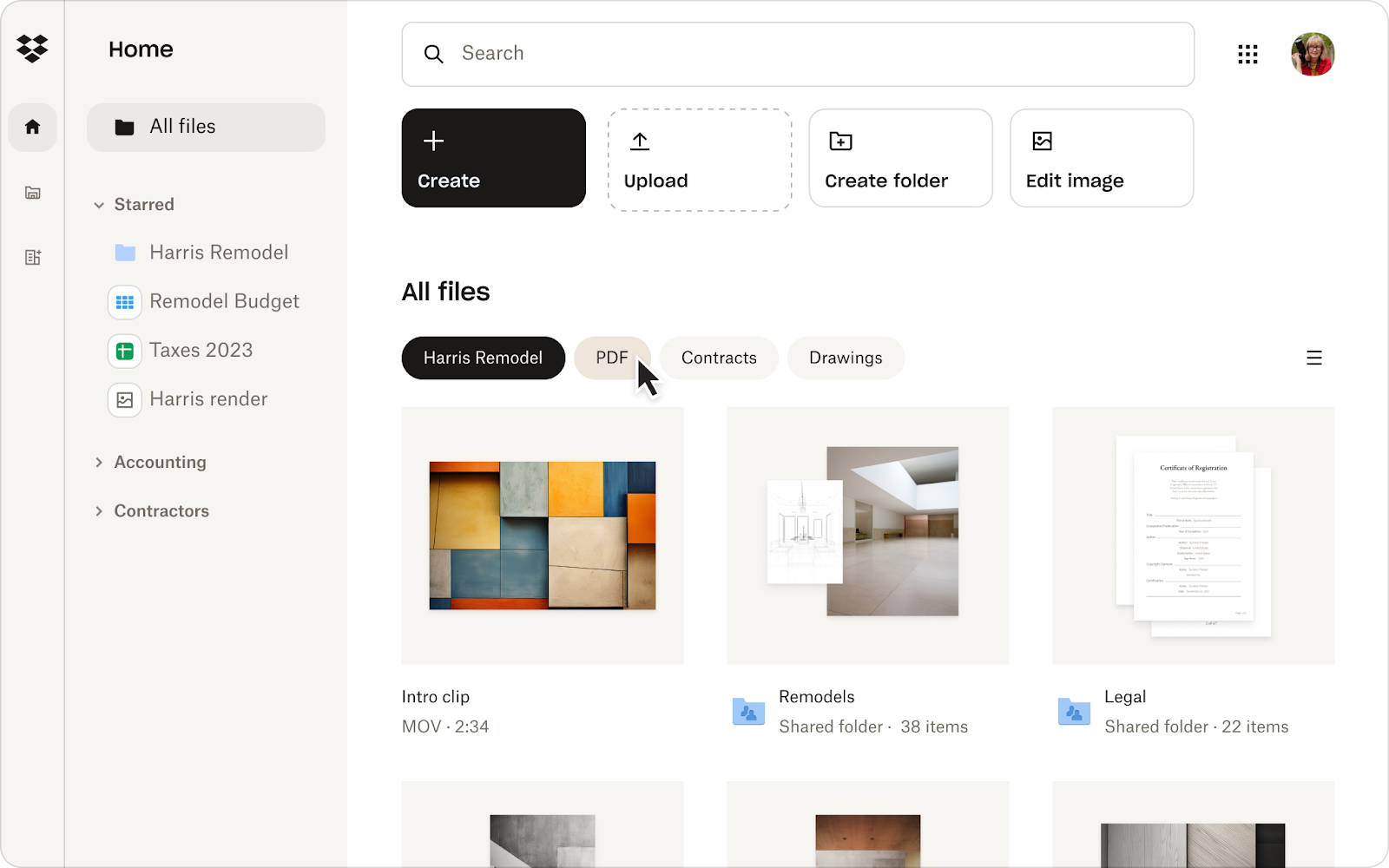
Task: Click the Dropbox logo icon
Action: (x=32, y=49)
